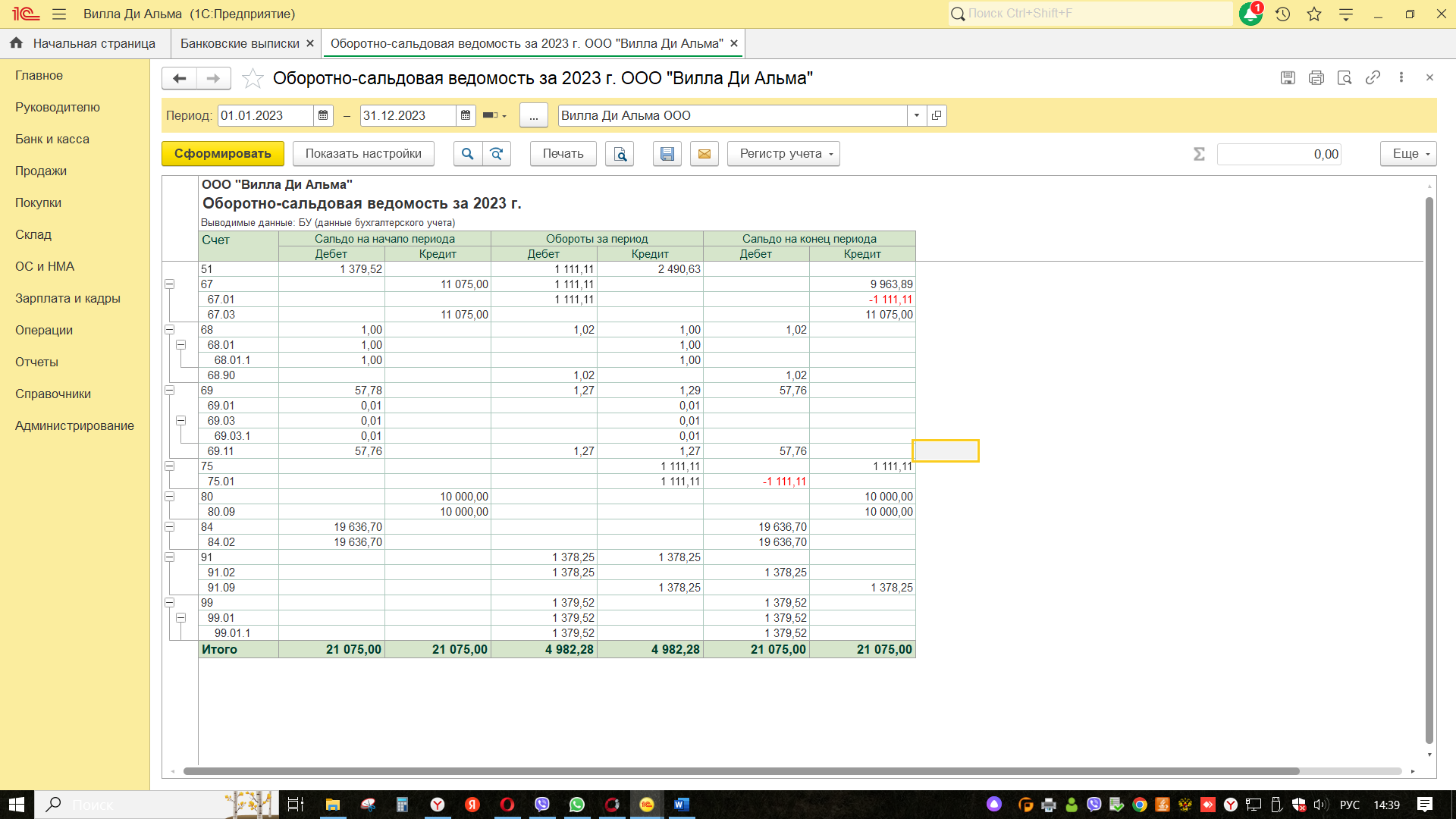Viewport: 1456px width, 819px height.
Task: Open Зарплата и кадры section
Action: pos(67,298)
